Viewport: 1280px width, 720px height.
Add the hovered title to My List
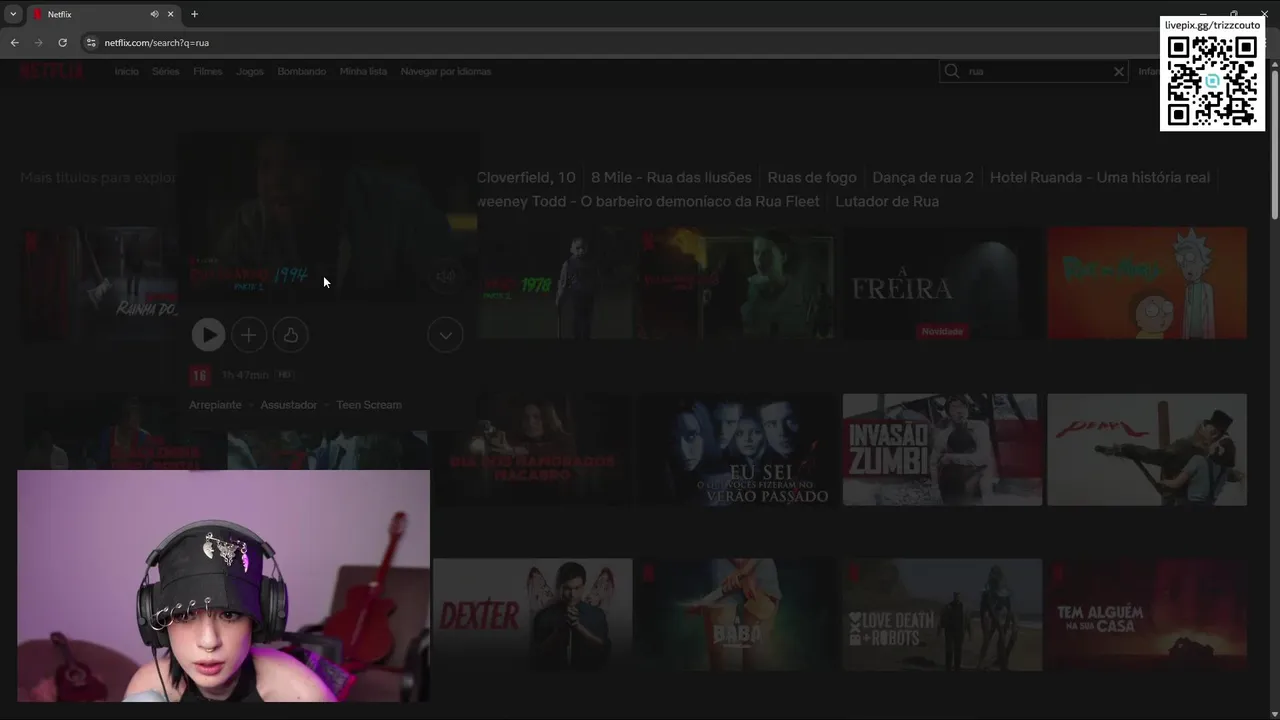tap(249, 335)
